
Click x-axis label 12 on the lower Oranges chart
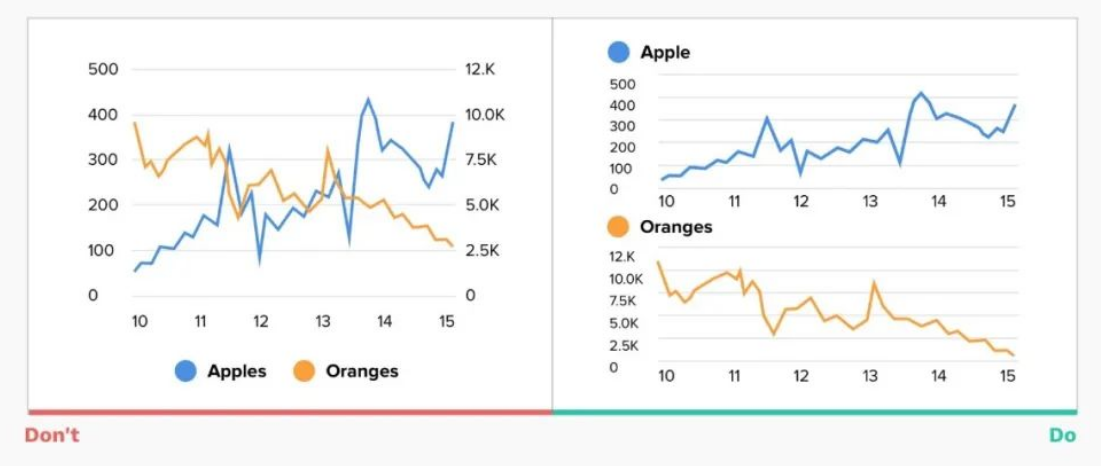point(801,376)
